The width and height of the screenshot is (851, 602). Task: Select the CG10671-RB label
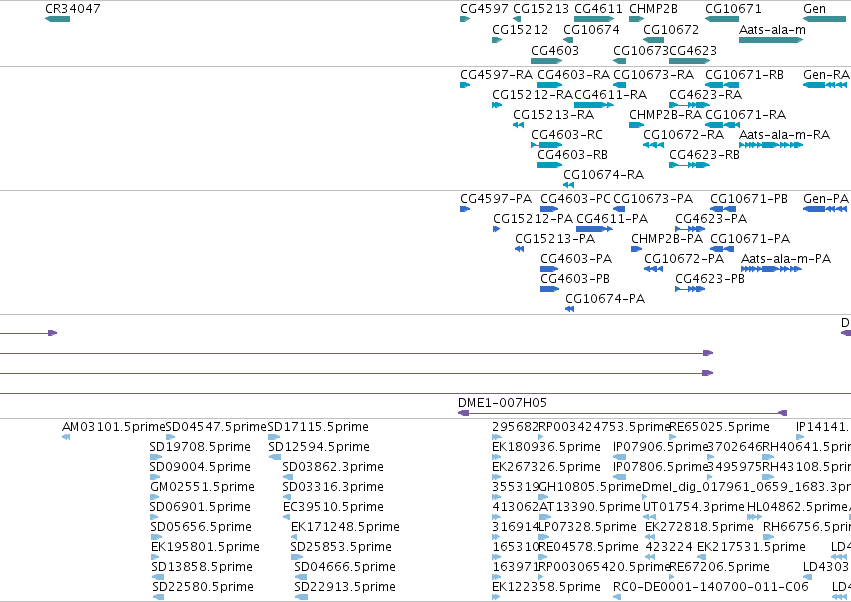click(x=744, y=74)
